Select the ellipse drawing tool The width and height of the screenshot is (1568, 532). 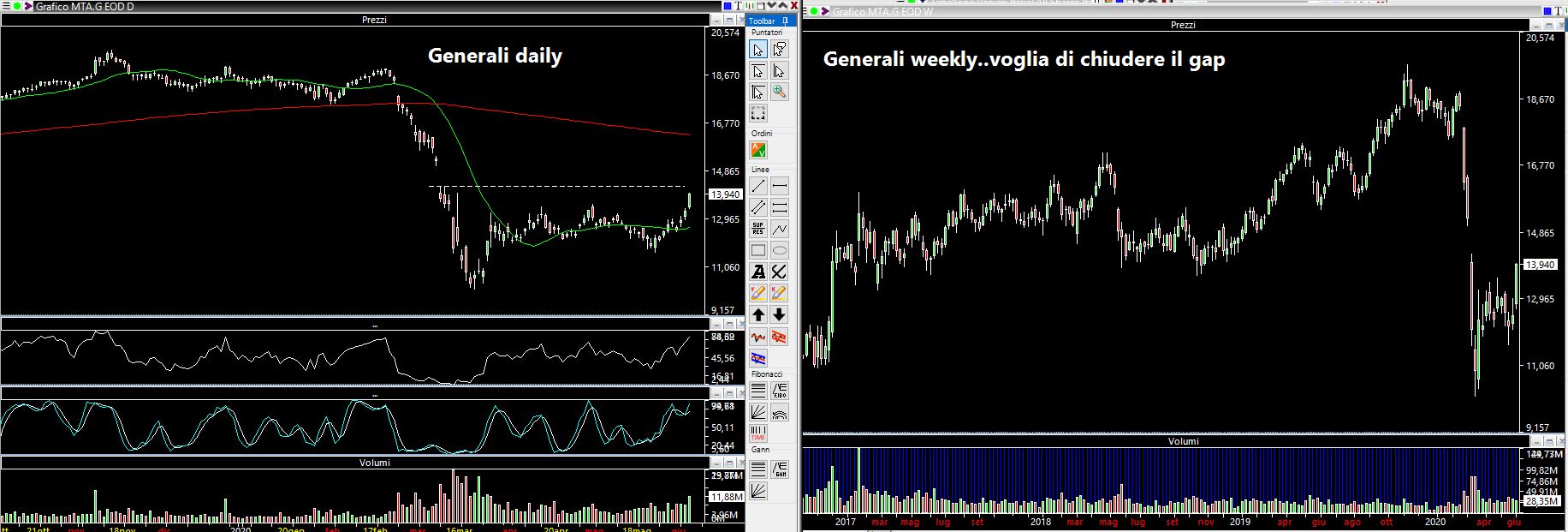click(x=780, y=250)
